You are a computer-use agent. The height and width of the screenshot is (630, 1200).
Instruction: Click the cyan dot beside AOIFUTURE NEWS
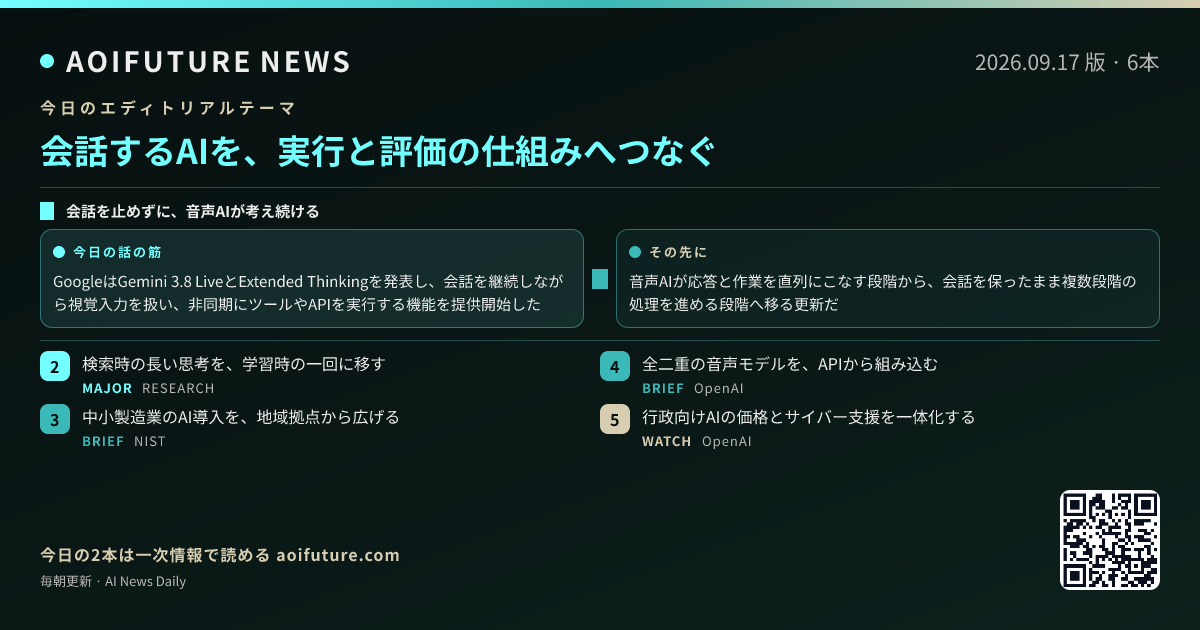point(47,62)
